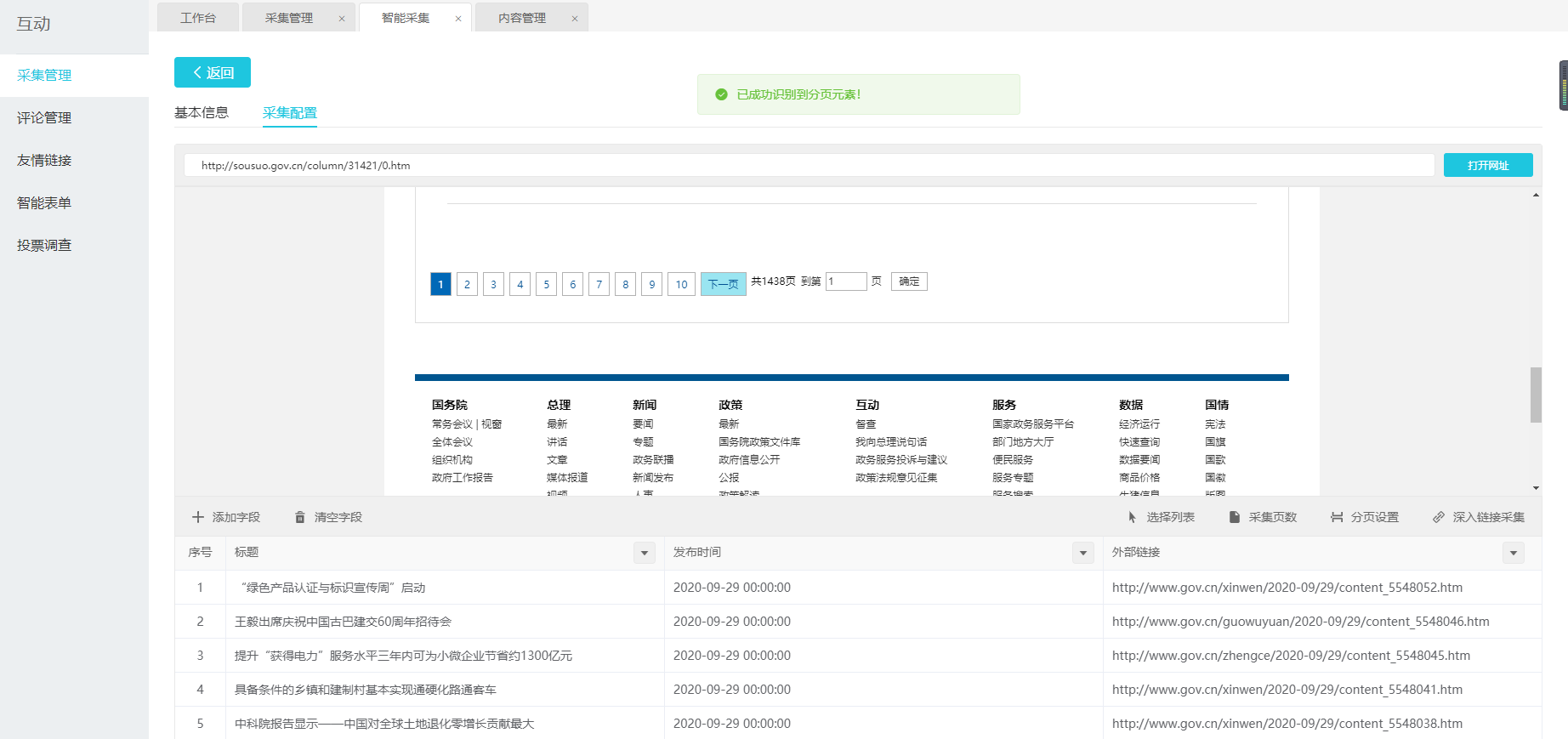Click the document icon for 采集页数

pyautogui.click(x=1234, y=517)
